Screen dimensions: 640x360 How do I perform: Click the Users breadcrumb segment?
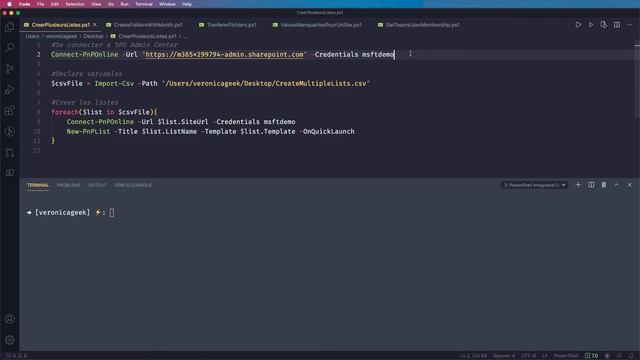(32, 36)
